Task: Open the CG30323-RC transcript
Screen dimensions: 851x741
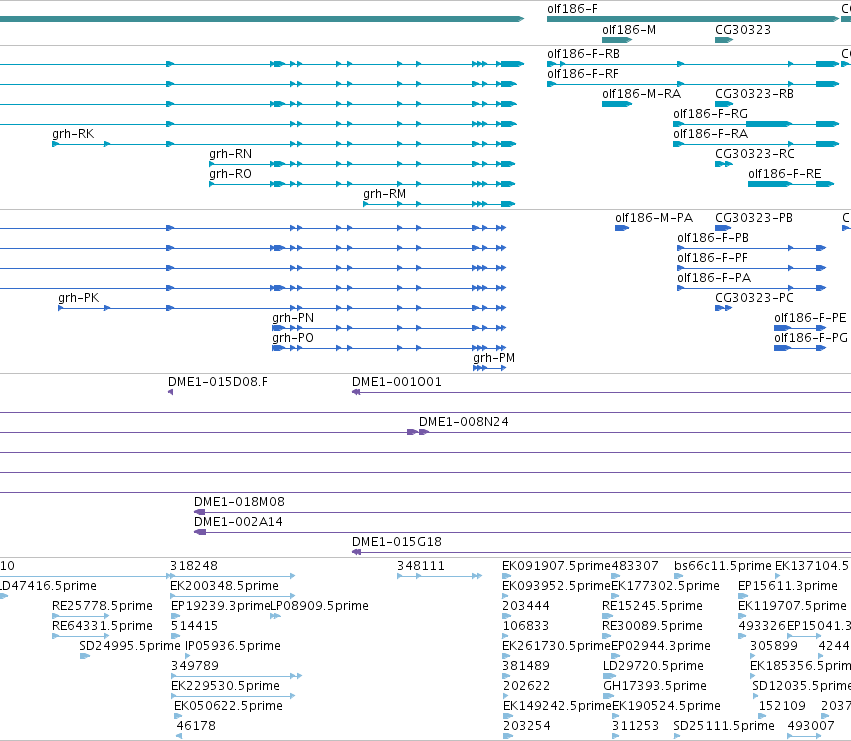Action: point(724,164)
